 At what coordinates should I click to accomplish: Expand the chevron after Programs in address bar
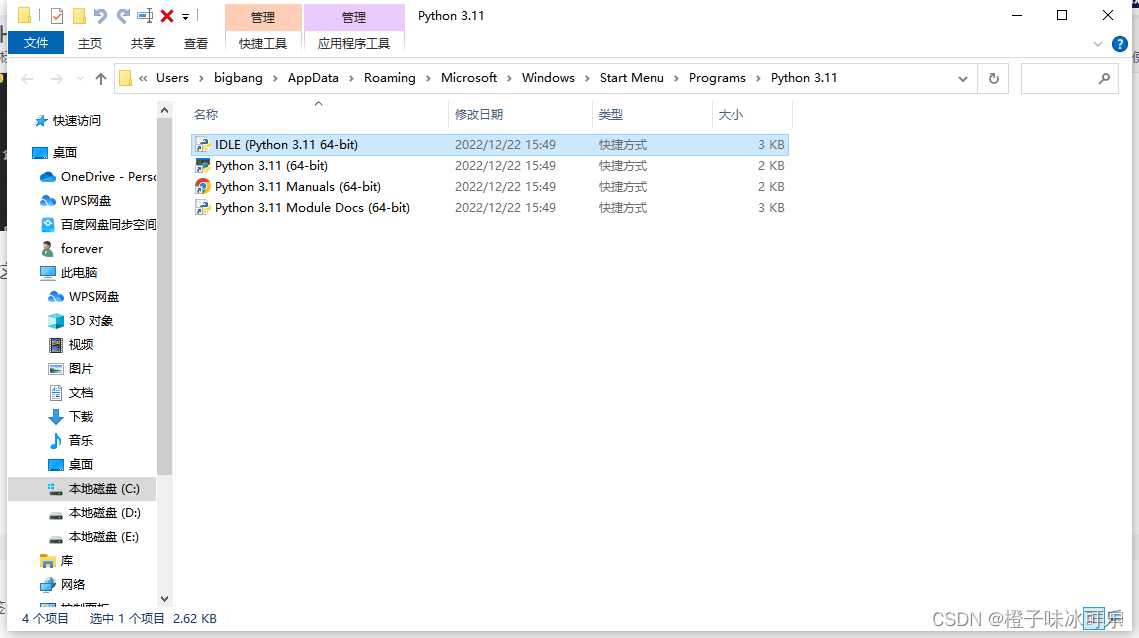758,78
